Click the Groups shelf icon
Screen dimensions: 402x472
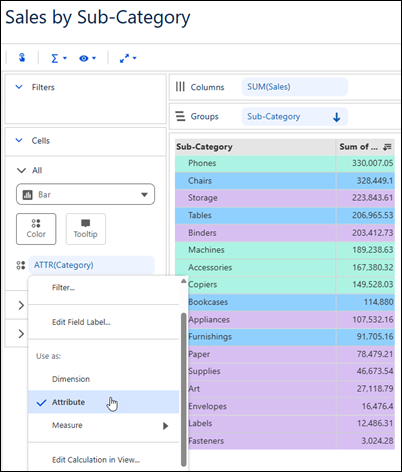coord(180,116)
